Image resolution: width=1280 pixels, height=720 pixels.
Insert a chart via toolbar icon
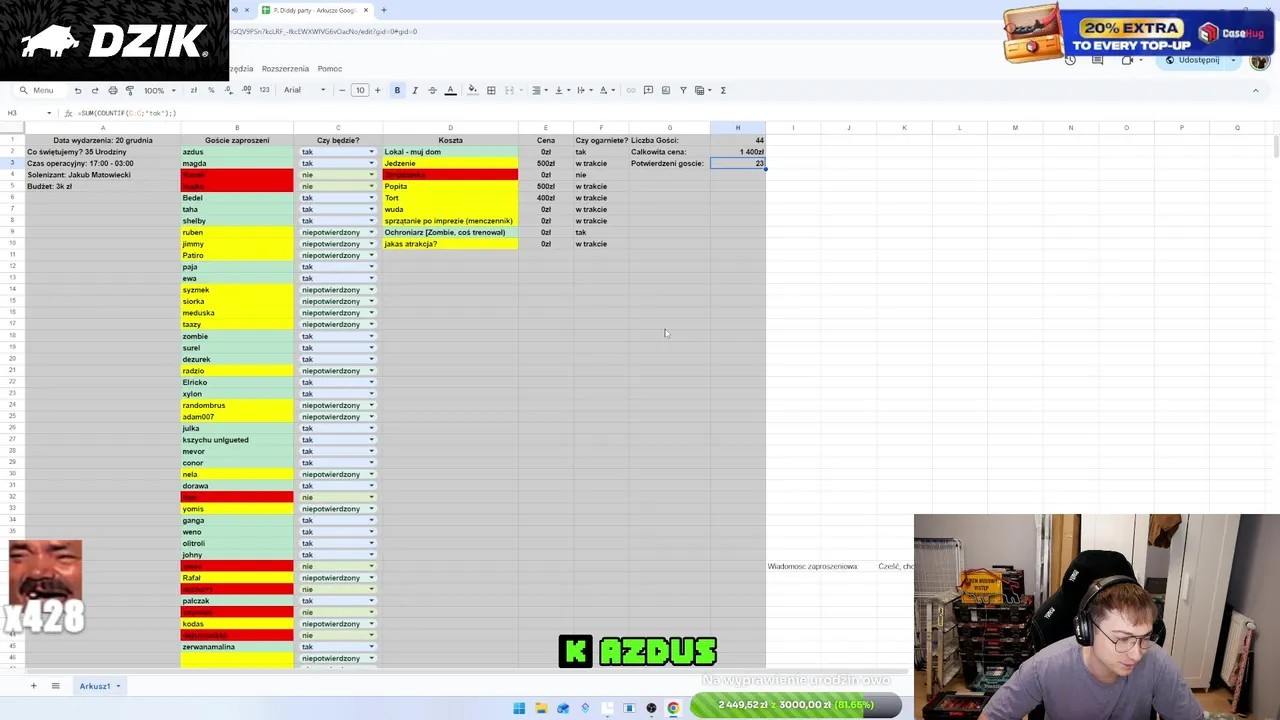[x=665, y=90]
